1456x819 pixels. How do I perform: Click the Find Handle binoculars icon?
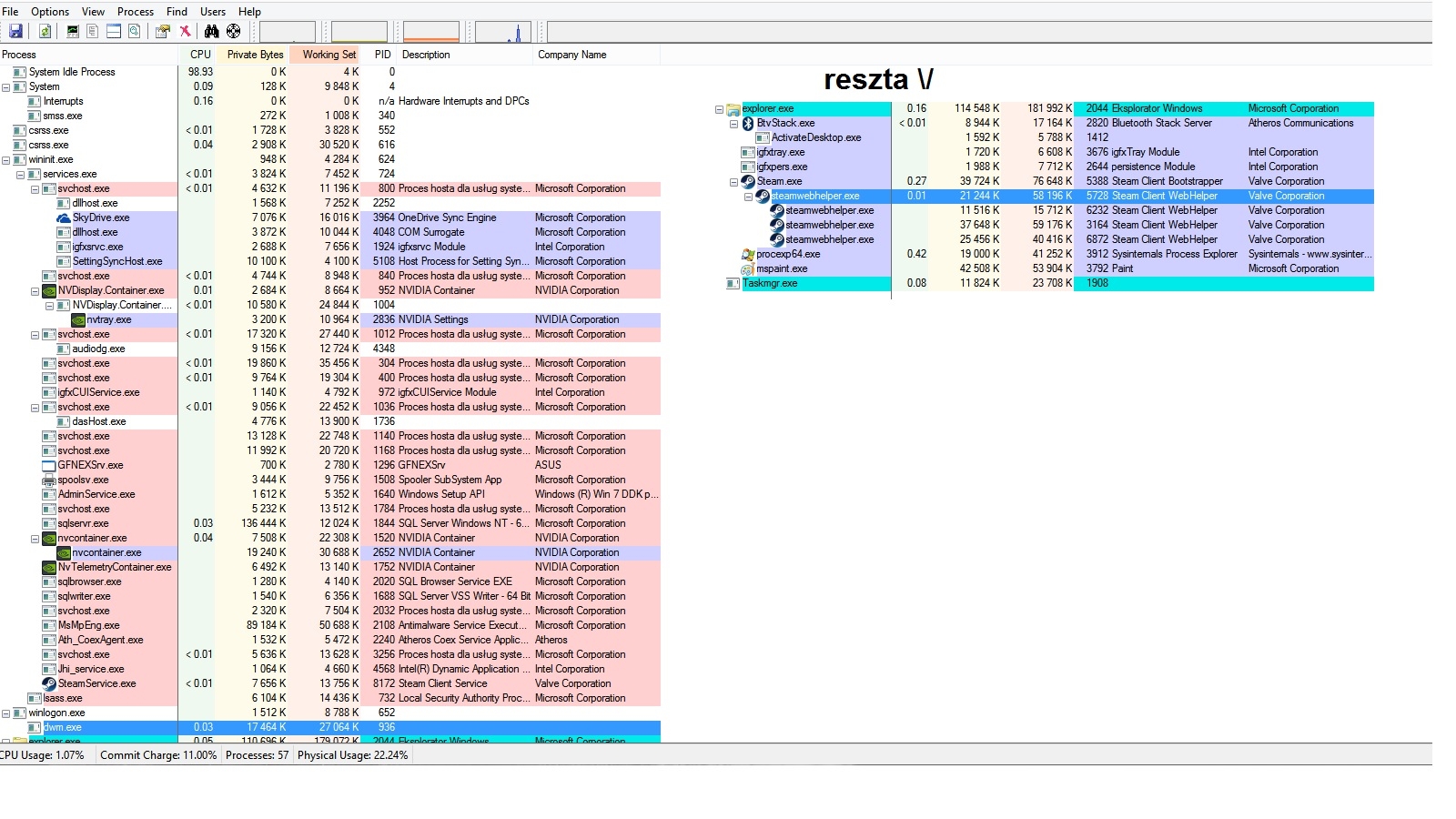(211, 31)
